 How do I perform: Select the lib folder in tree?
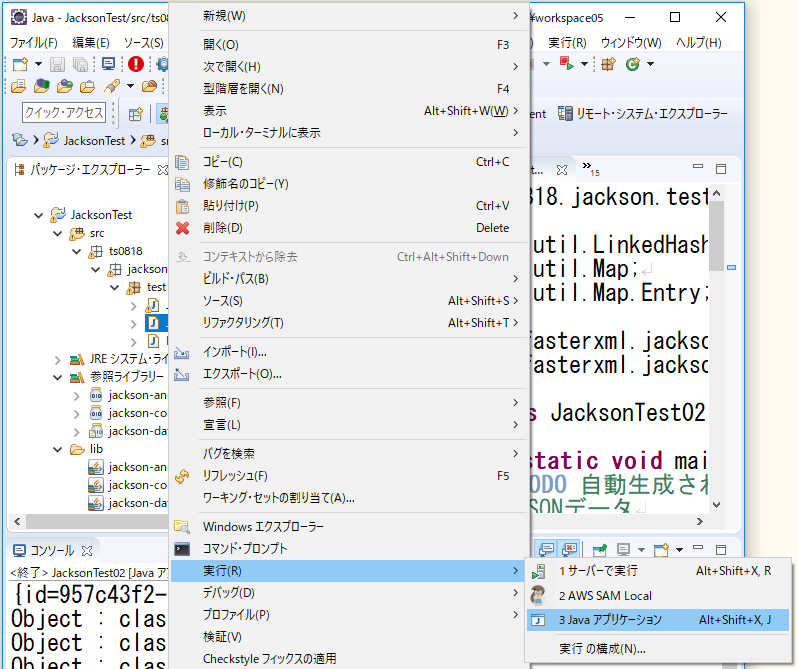96,449
